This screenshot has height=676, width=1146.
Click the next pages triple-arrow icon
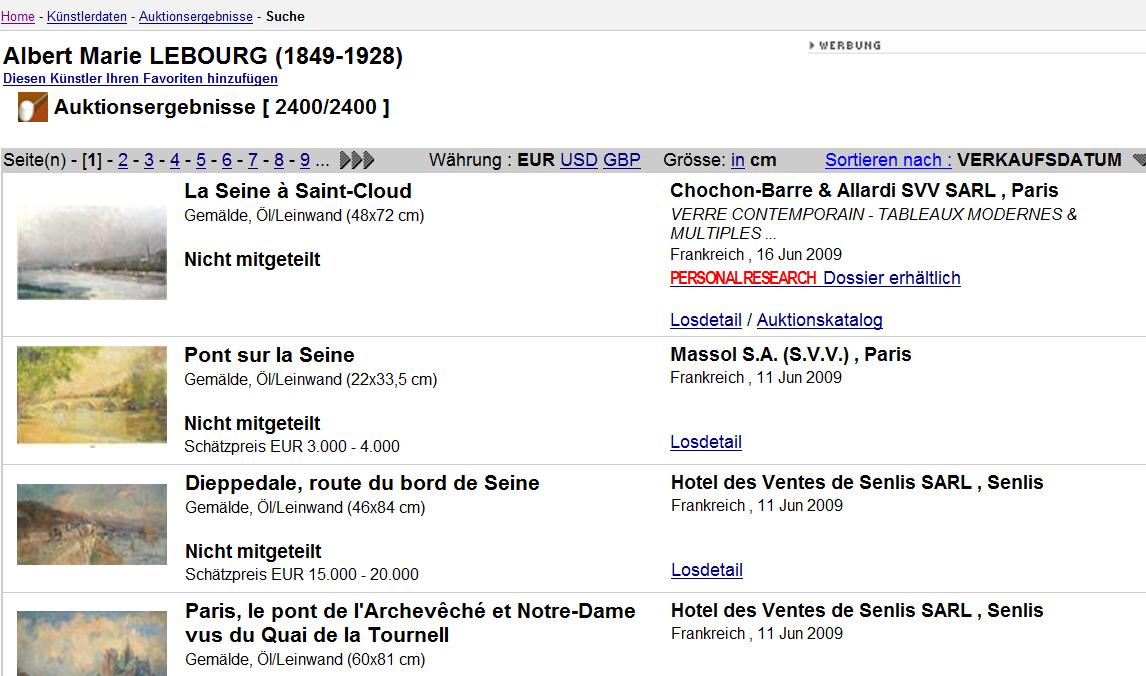coord(357,160)
